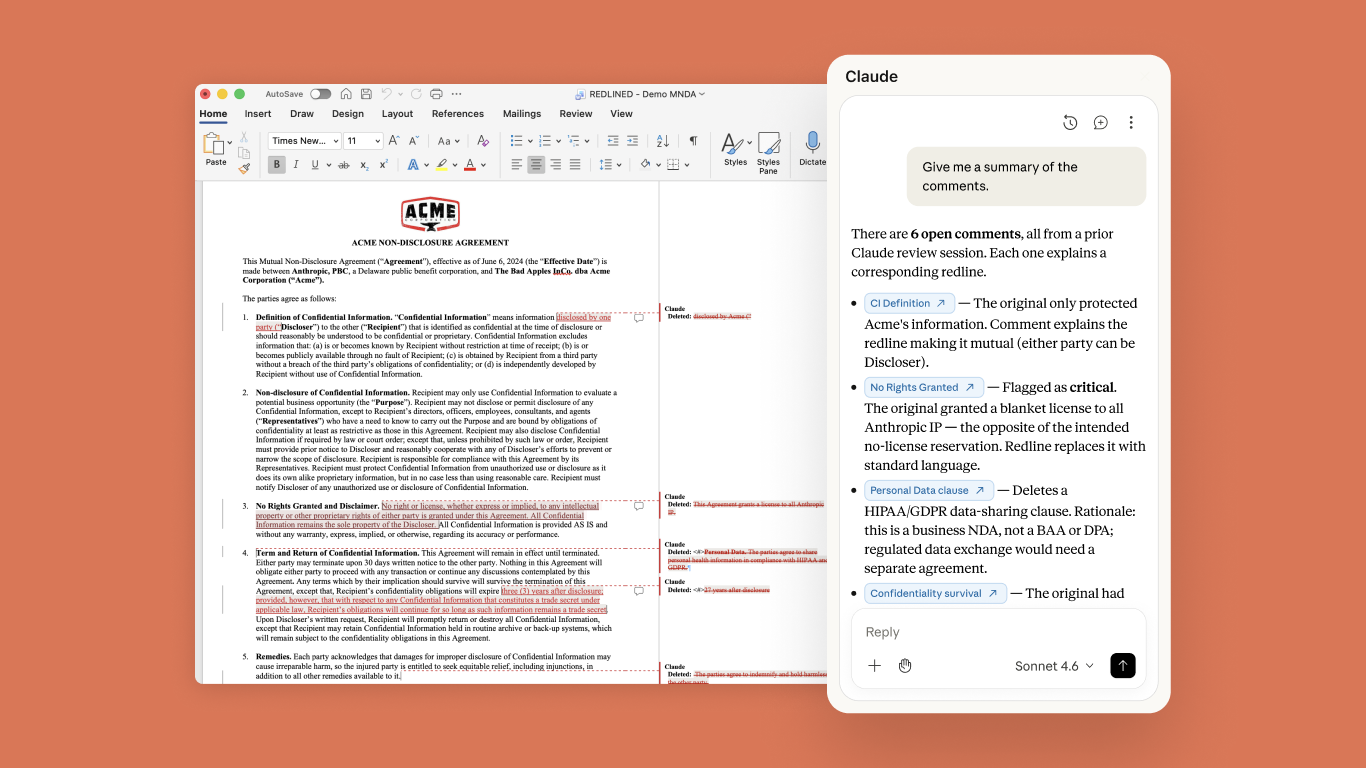Apply subscript formatting
The height and width of the screenshot is (768, 1366).
pos(365,165)
